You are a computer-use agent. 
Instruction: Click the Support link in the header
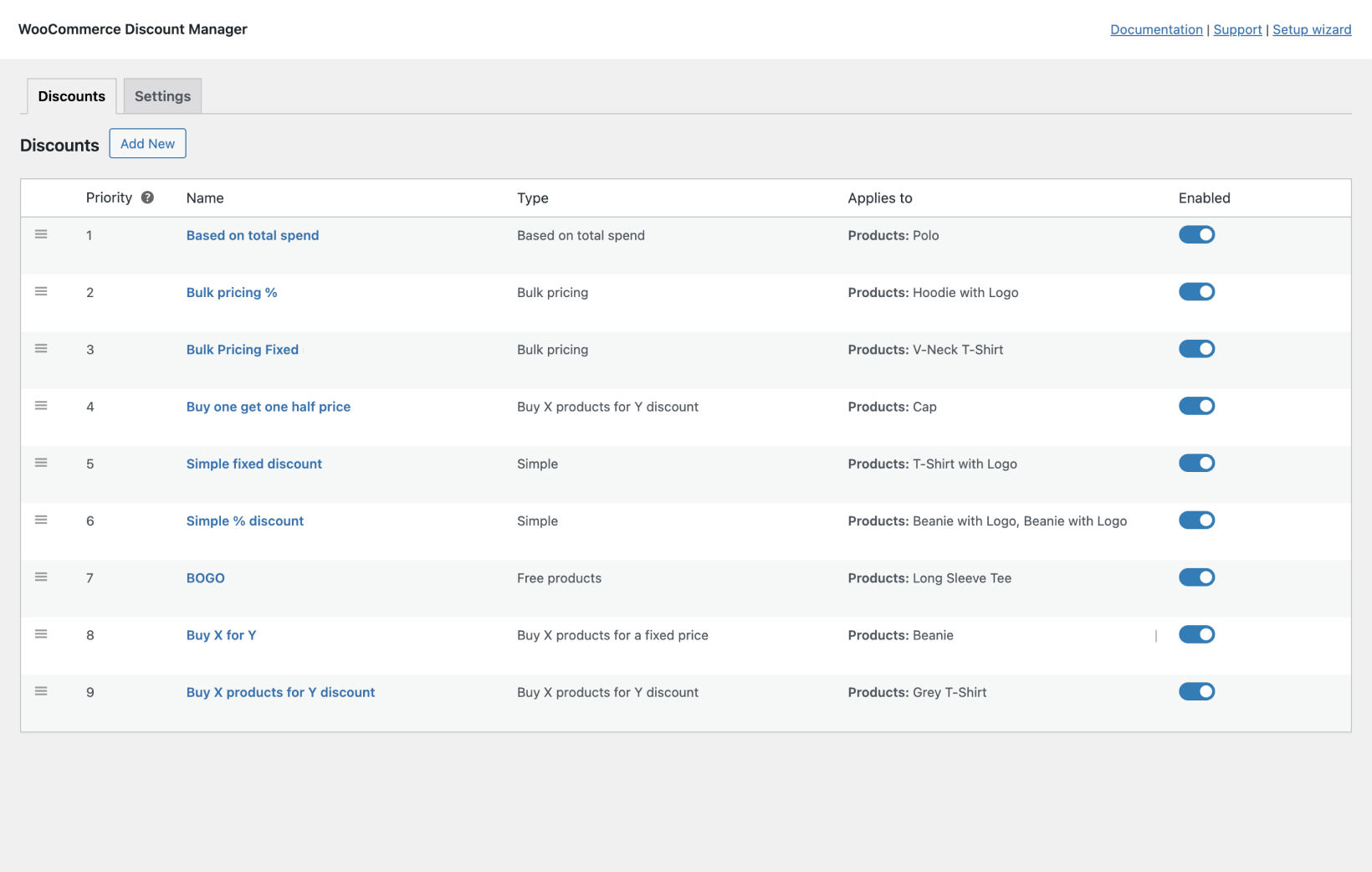tap(1237, 29)
